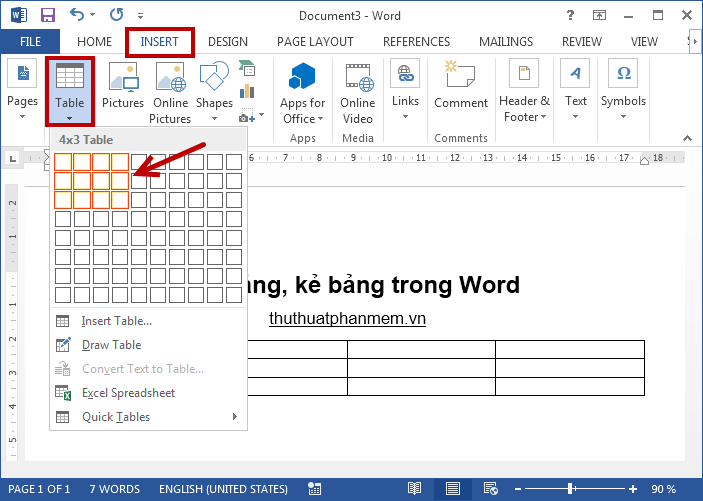This screenshot has width=703, height=501.
Task: Insert an Excel Spreadsheet
Action: tap(148, 393)
